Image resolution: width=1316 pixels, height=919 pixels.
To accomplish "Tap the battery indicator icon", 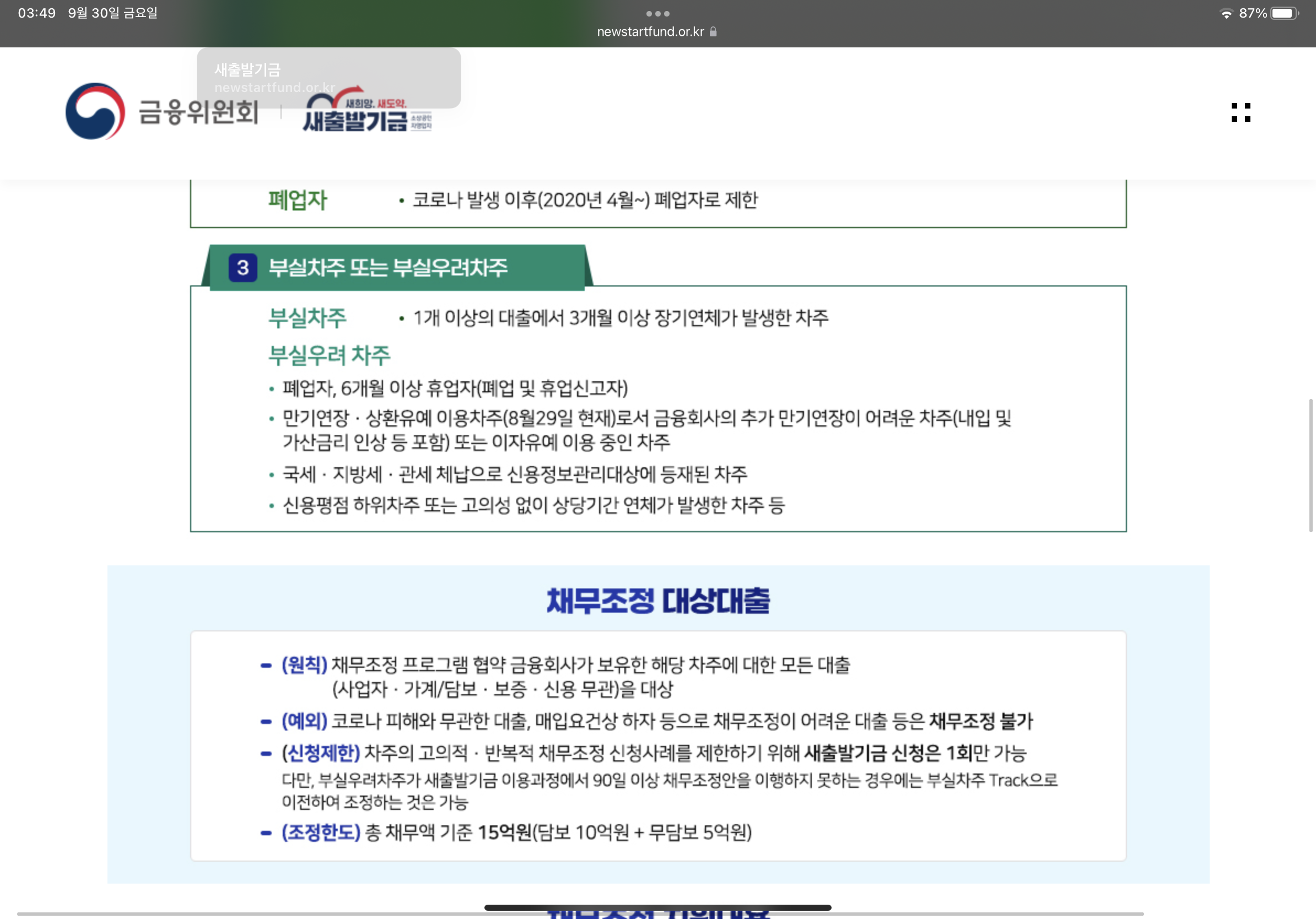I will click(x=1284, y=13).
